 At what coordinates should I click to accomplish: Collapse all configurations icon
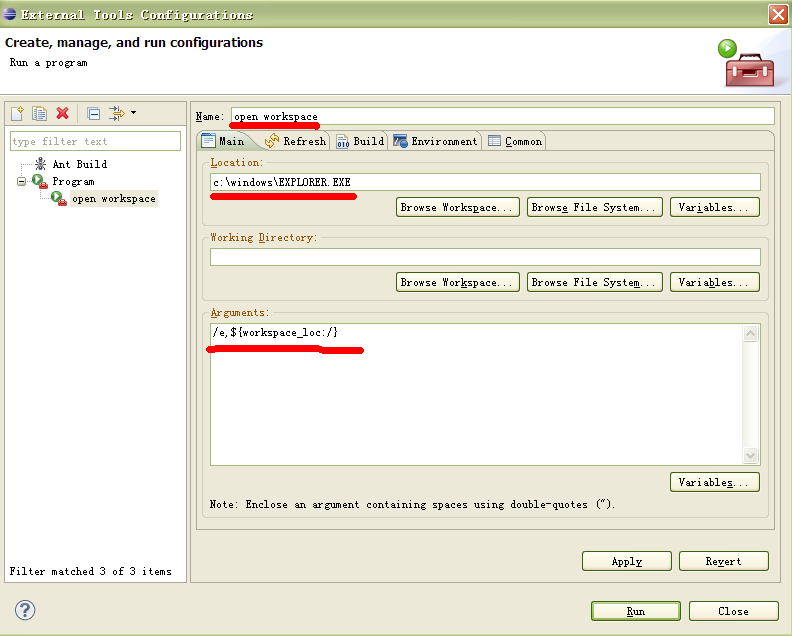point(93,113)
